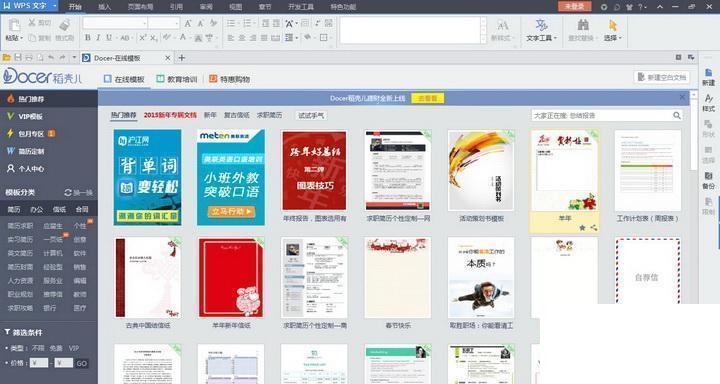Click the open folder icon in quick toolbar
Screen dimensions: 720x384
coord(6,57)
